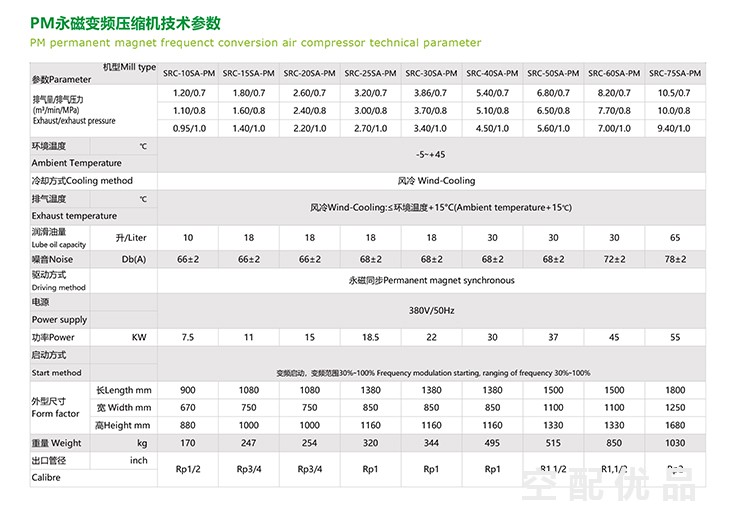Image resolution: width=735 pixels, height=519 pixels.
Task: Click the English subtitle about technical parameter
Action: click(255, 43)
